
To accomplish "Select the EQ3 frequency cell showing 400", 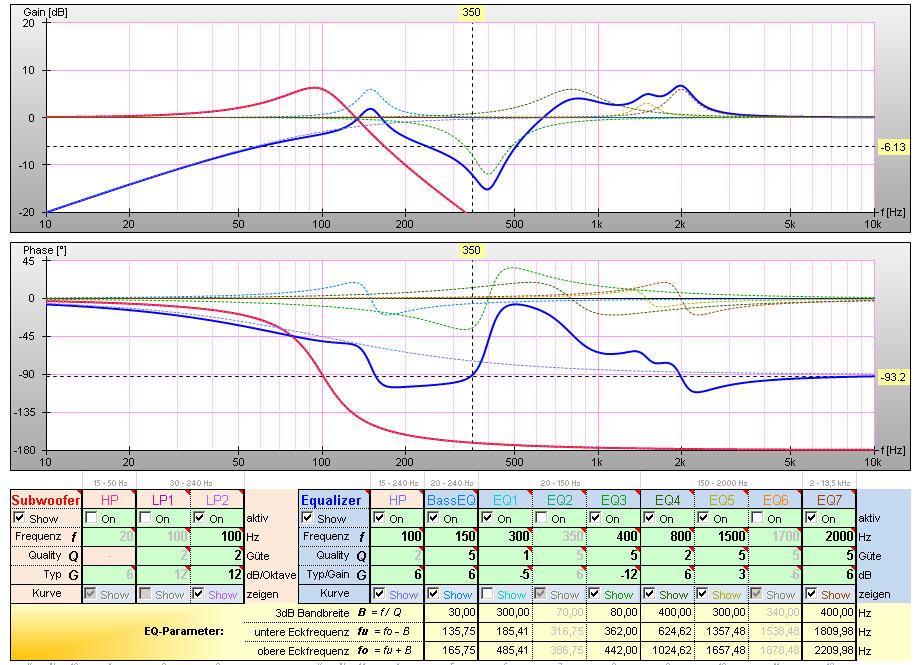I will [x=614, y=538].
